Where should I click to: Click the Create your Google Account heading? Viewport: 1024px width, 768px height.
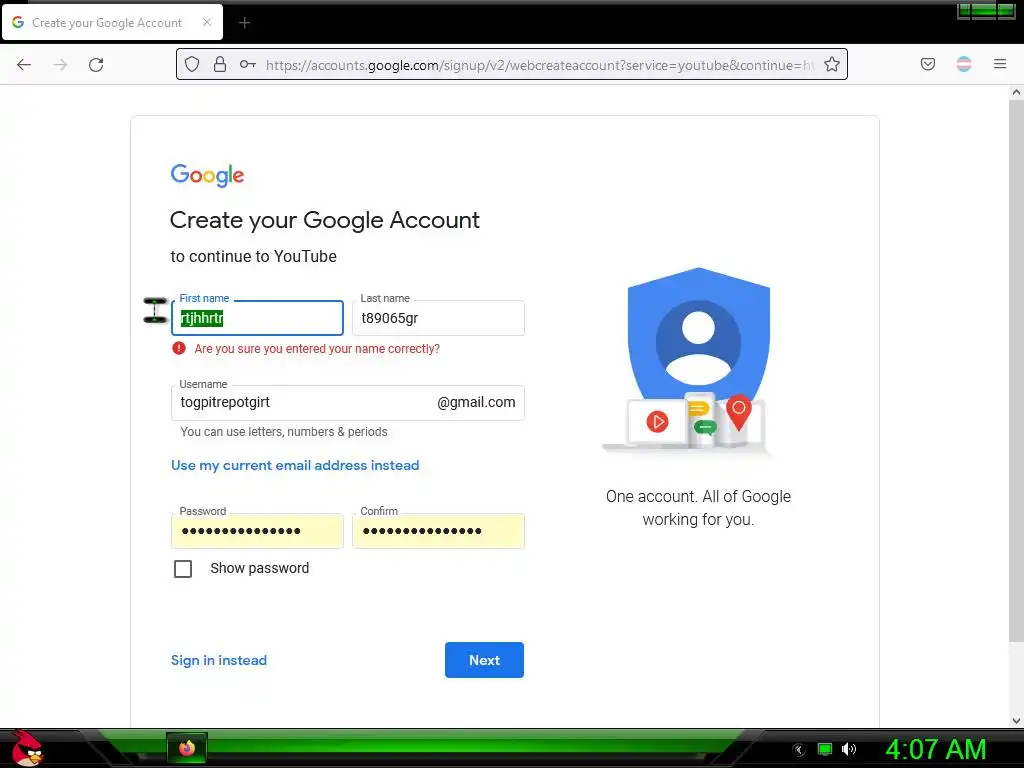tap(325, 220)
